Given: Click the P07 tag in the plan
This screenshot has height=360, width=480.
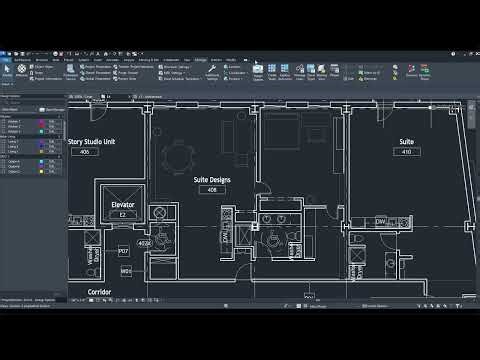Looking at the screenshot, I should 123,251.
